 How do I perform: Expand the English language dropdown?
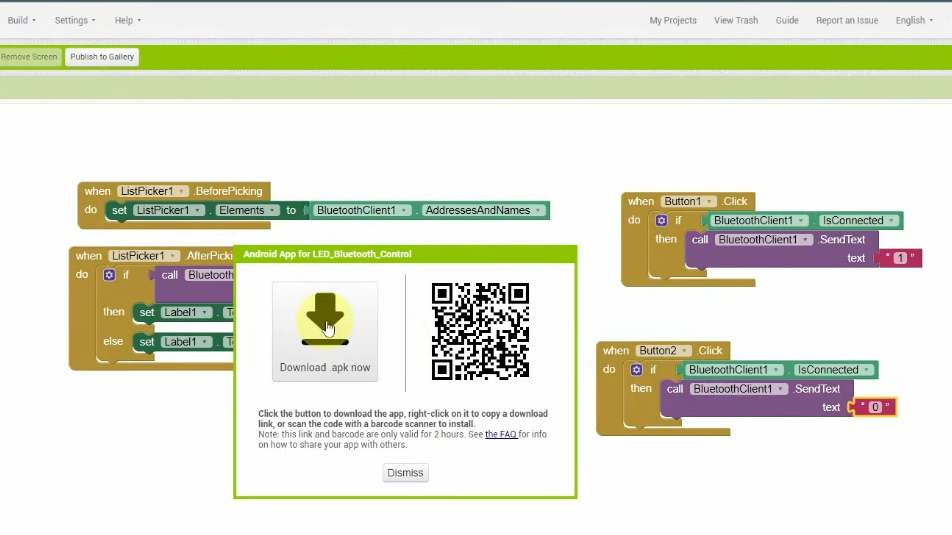[915, 20]
